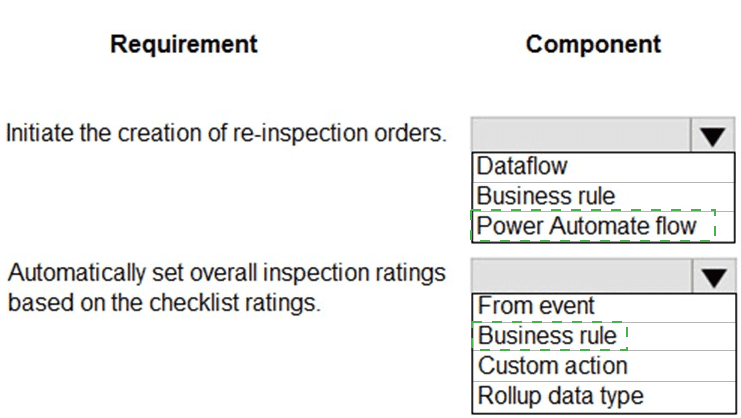741x418 pixels.
Task: Open the inspection ratings dropdown arrow
Action: (x=714, y=276)
